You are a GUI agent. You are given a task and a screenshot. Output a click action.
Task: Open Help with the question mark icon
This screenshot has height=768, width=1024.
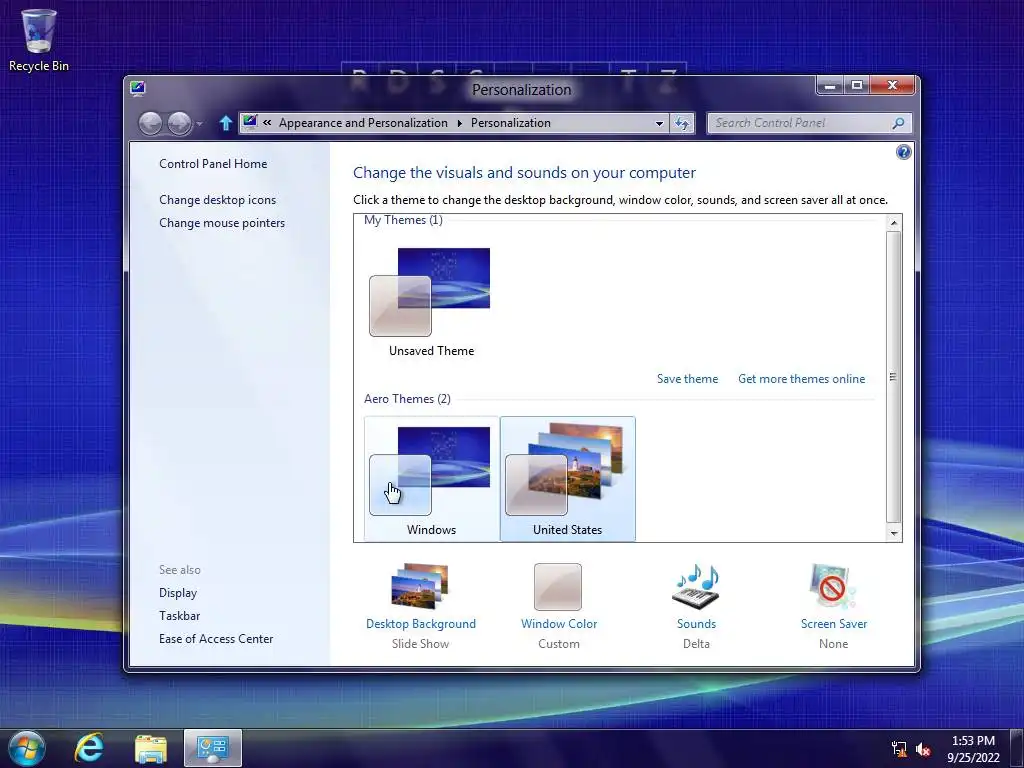pos(903,152)
